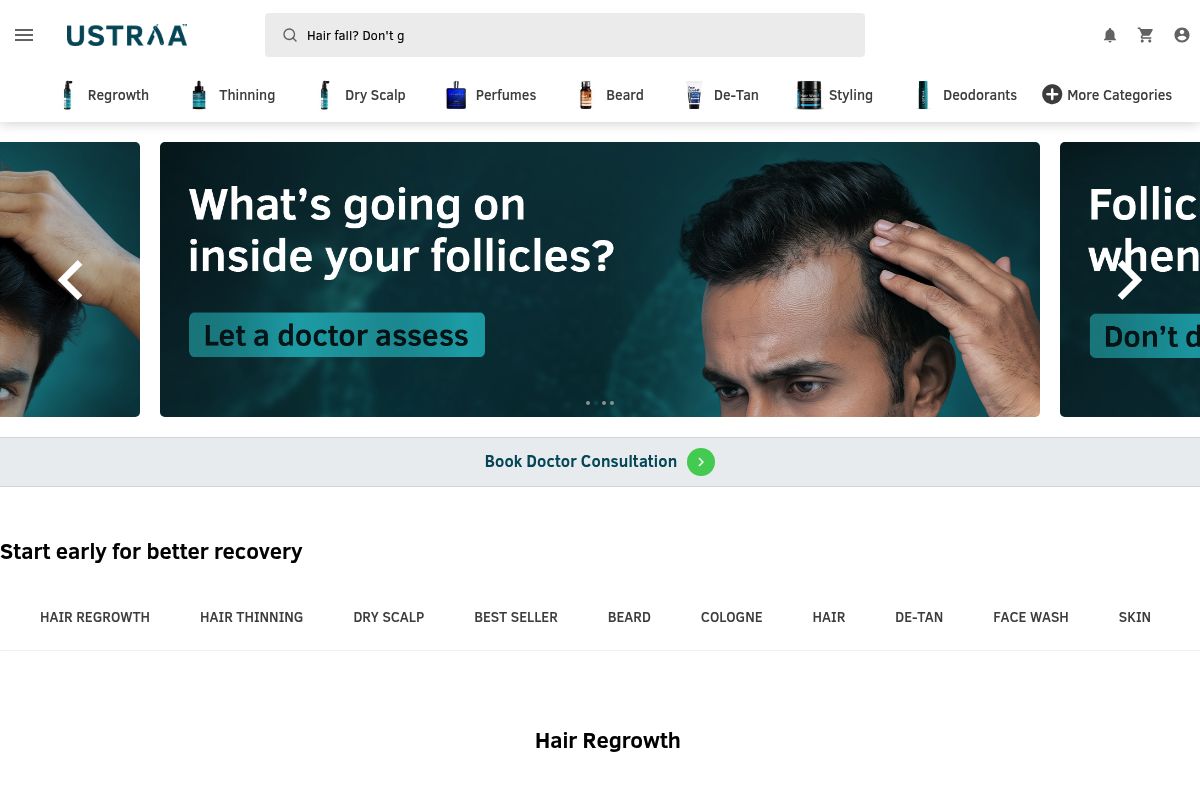Show the previous banner slide
The width and height of the screenshot is (1200, 800).
coord(70,280)
